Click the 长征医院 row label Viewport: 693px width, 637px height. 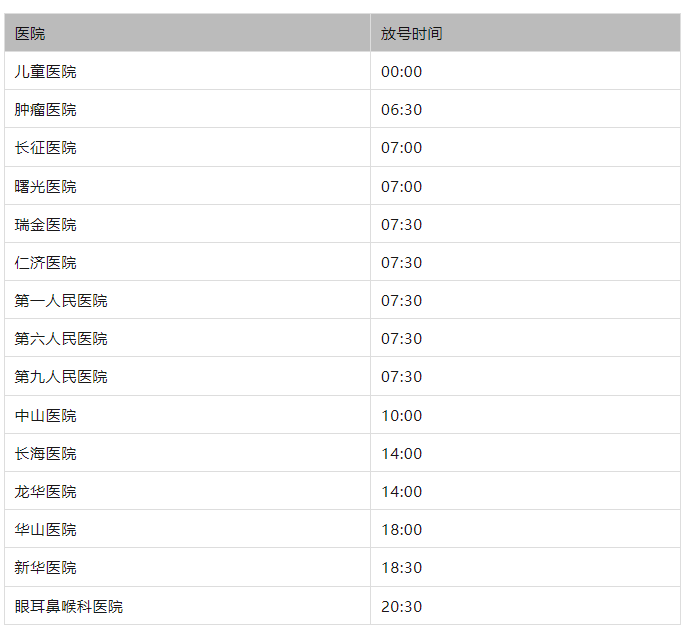coord(46,148)
